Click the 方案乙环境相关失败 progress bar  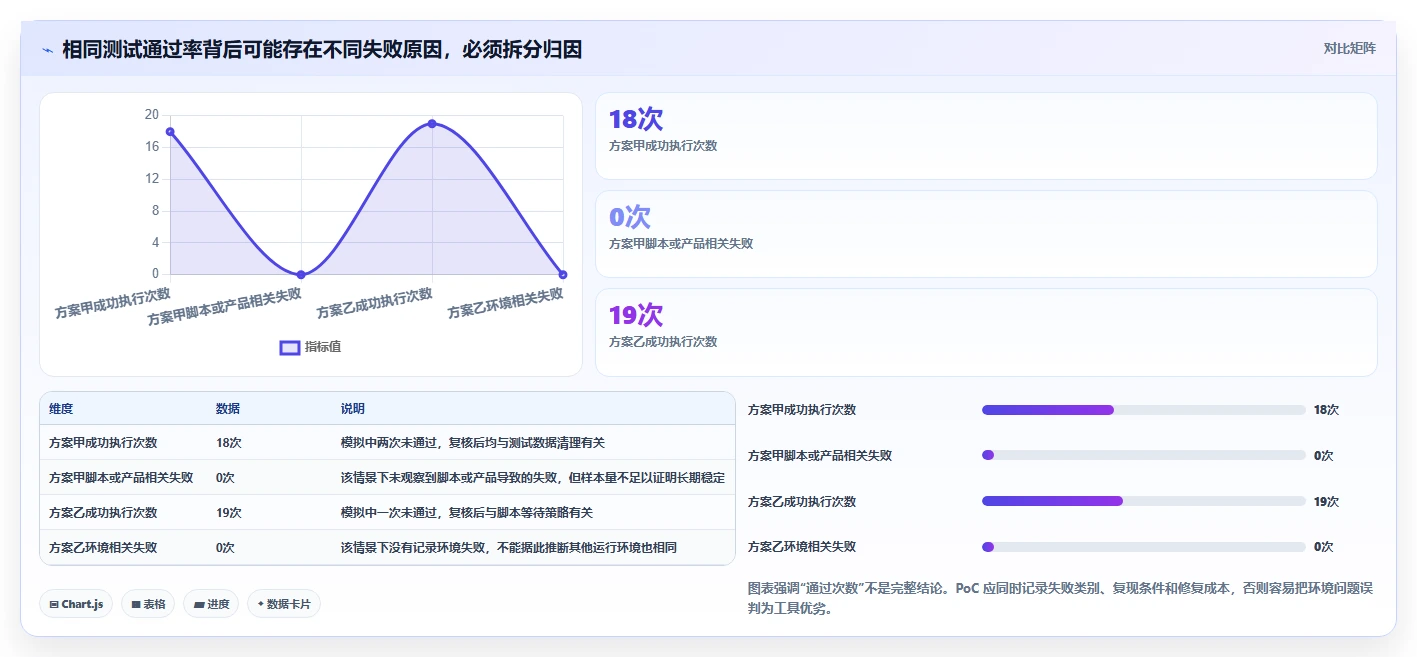tap(1144, 547)
